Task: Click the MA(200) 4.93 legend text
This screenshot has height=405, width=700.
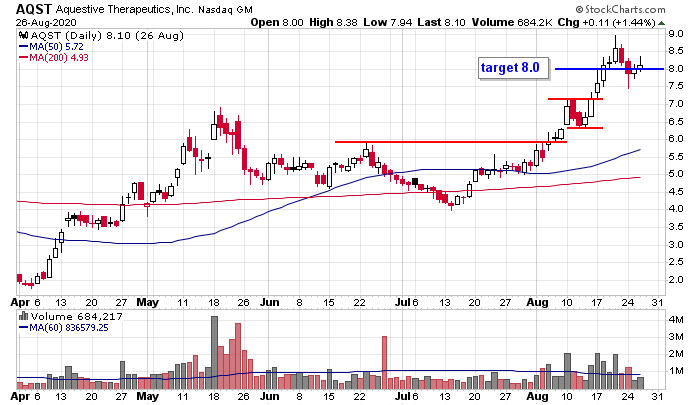Action: [x=59, y=58]
